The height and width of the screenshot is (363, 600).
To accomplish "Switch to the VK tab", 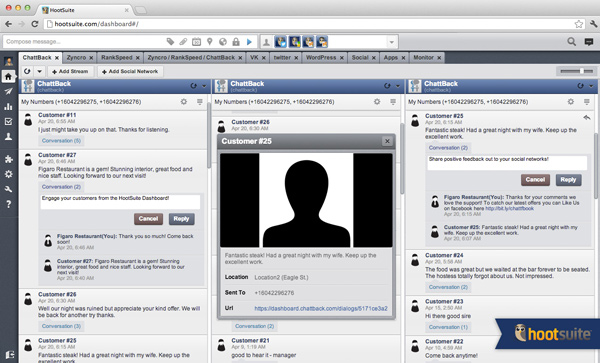I will point(254,57).
